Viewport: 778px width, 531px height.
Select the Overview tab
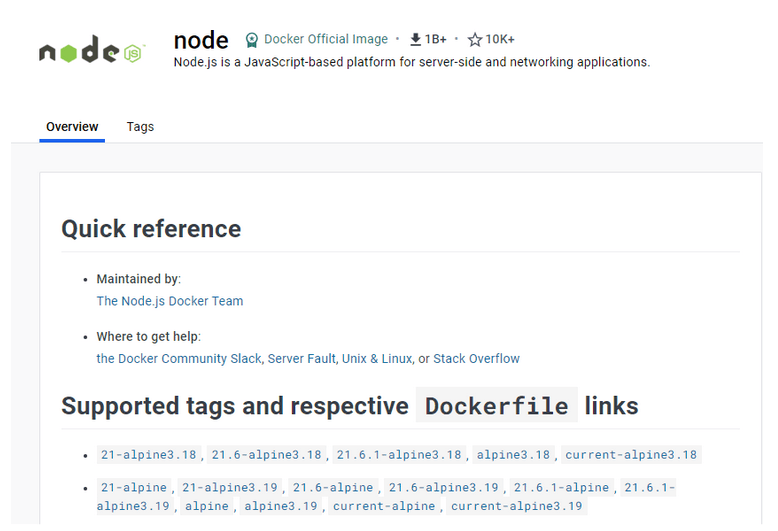tap(72, 127)
